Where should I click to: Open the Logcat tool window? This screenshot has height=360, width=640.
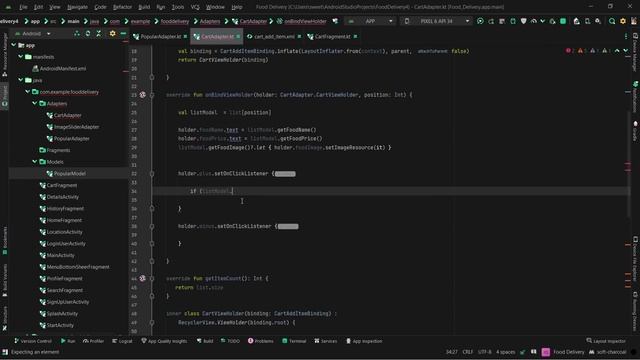122,341
